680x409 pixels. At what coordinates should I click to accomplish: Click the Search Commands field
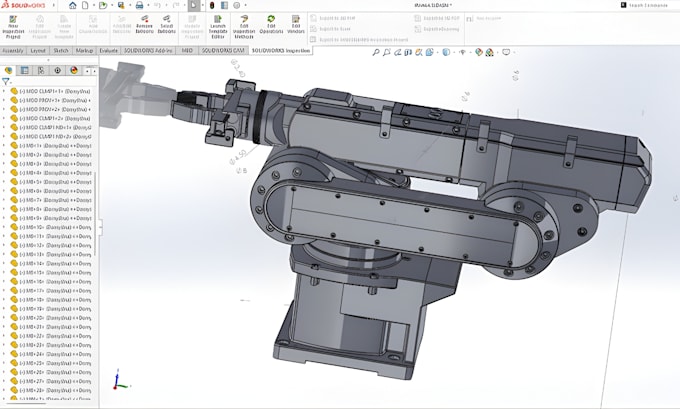(648, 6)
